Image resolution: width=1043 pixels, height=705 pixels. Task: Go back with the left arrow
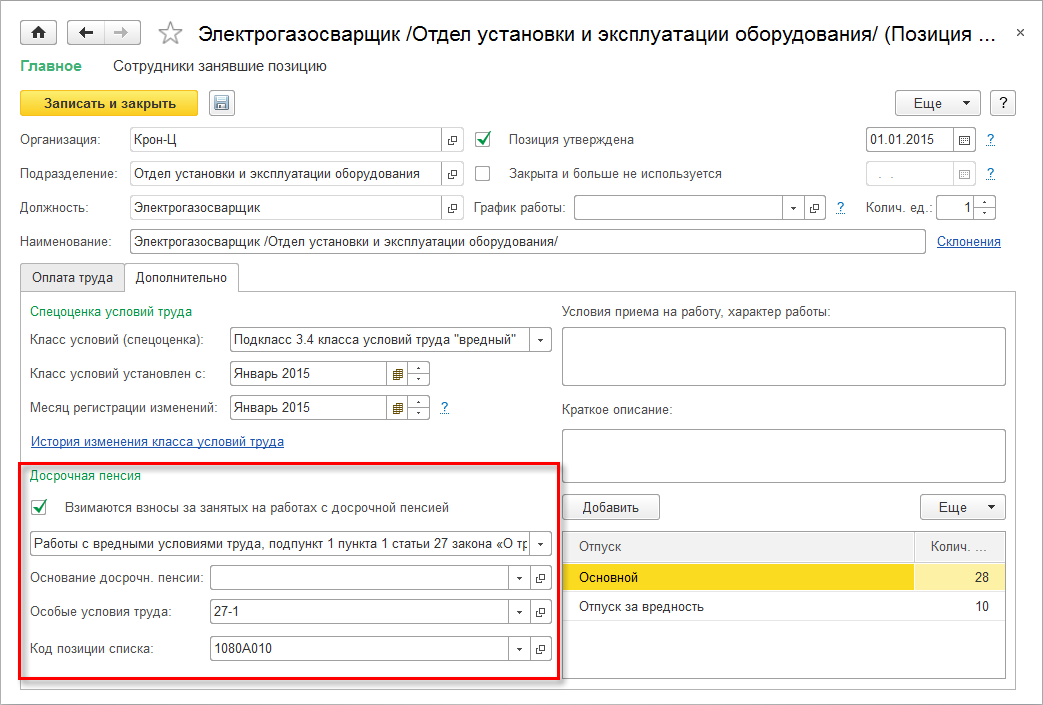pos(86,33)
